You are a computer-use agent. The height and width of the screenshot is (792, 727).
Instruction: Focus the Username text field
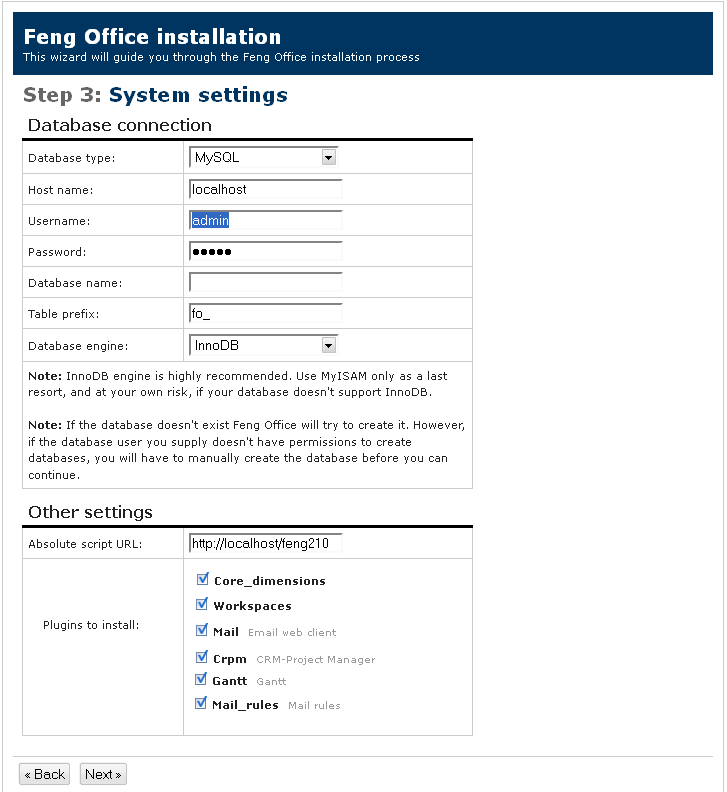[265, 221]
